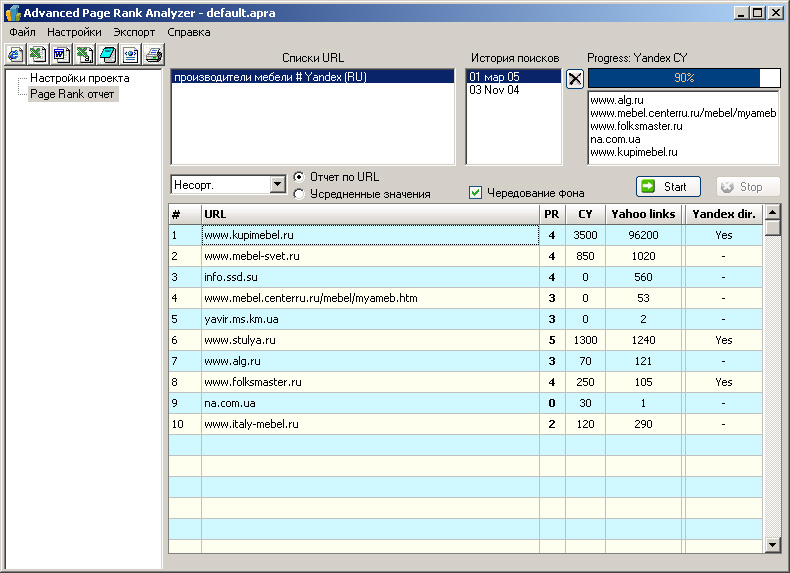Click na.com.ua in the progress log

(615, 139)
